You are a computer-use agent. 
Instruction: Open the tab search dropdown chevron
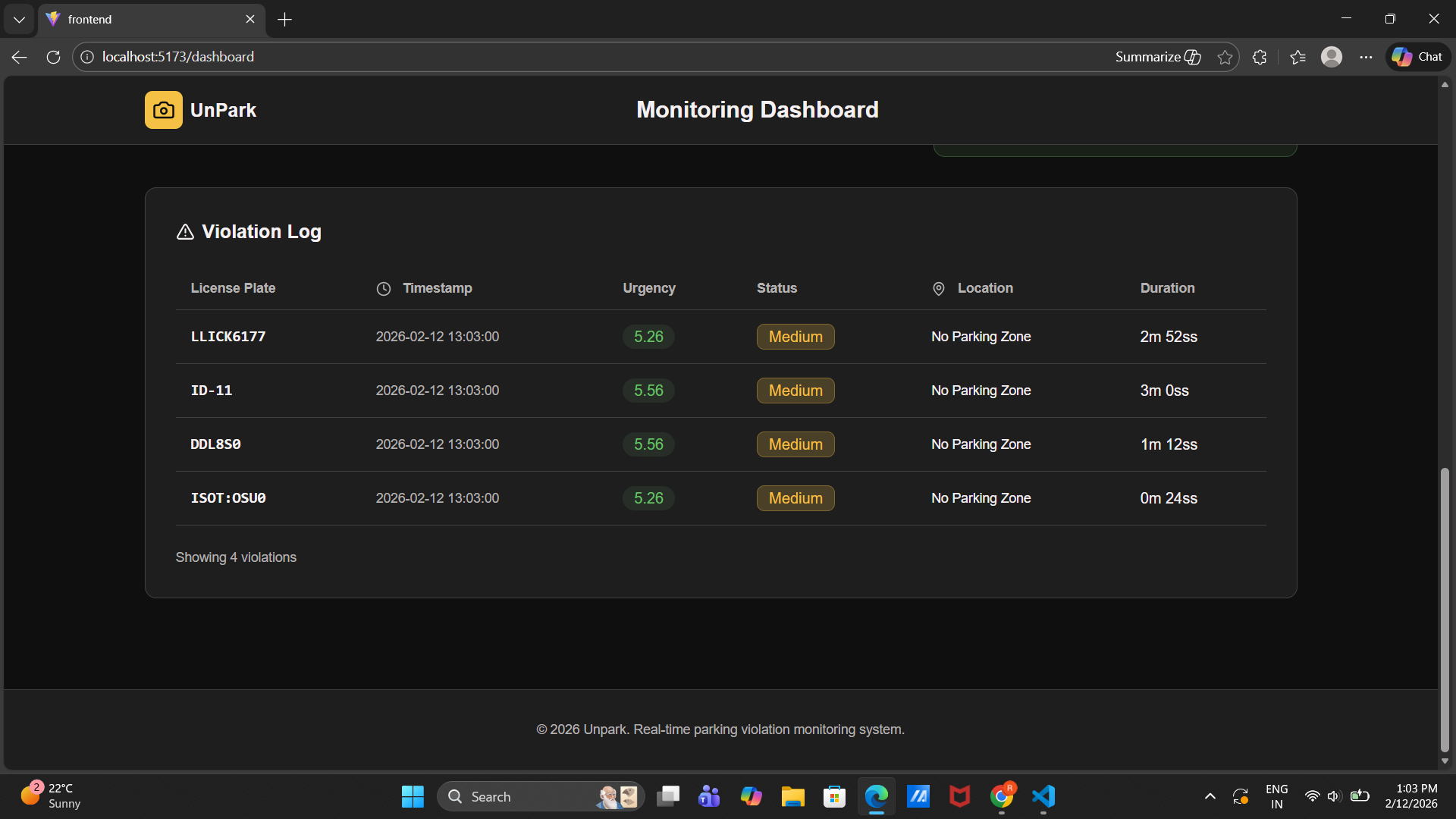[x=19, y=19]
